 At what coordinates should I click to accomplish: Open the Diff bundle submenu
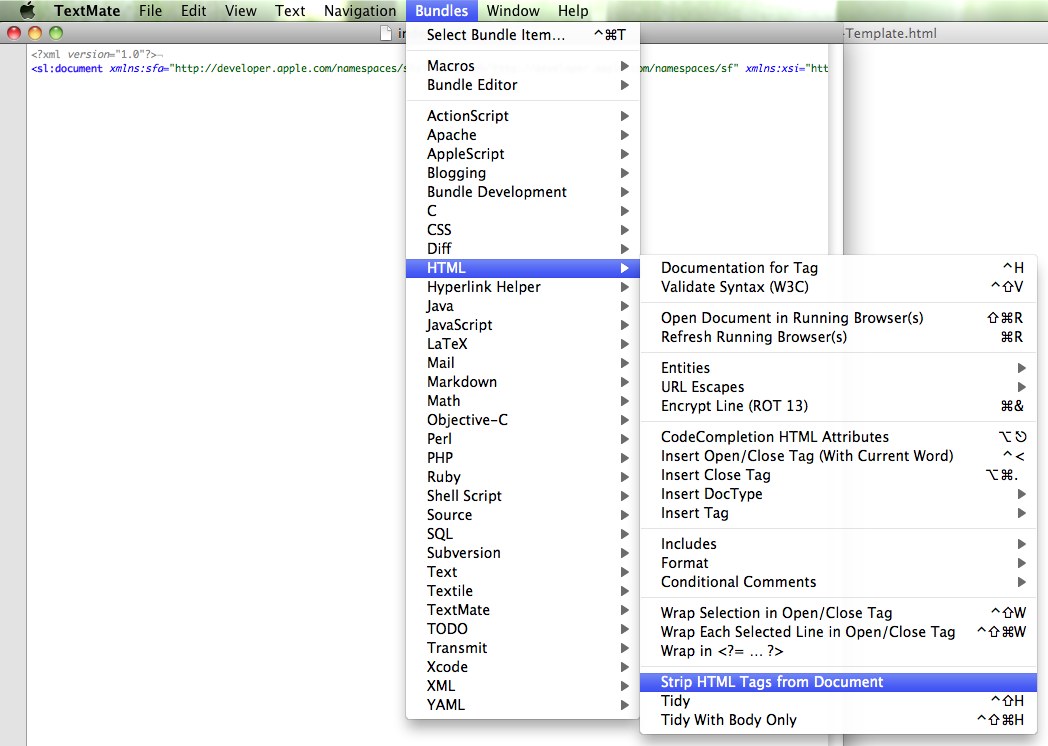point(523,249)
